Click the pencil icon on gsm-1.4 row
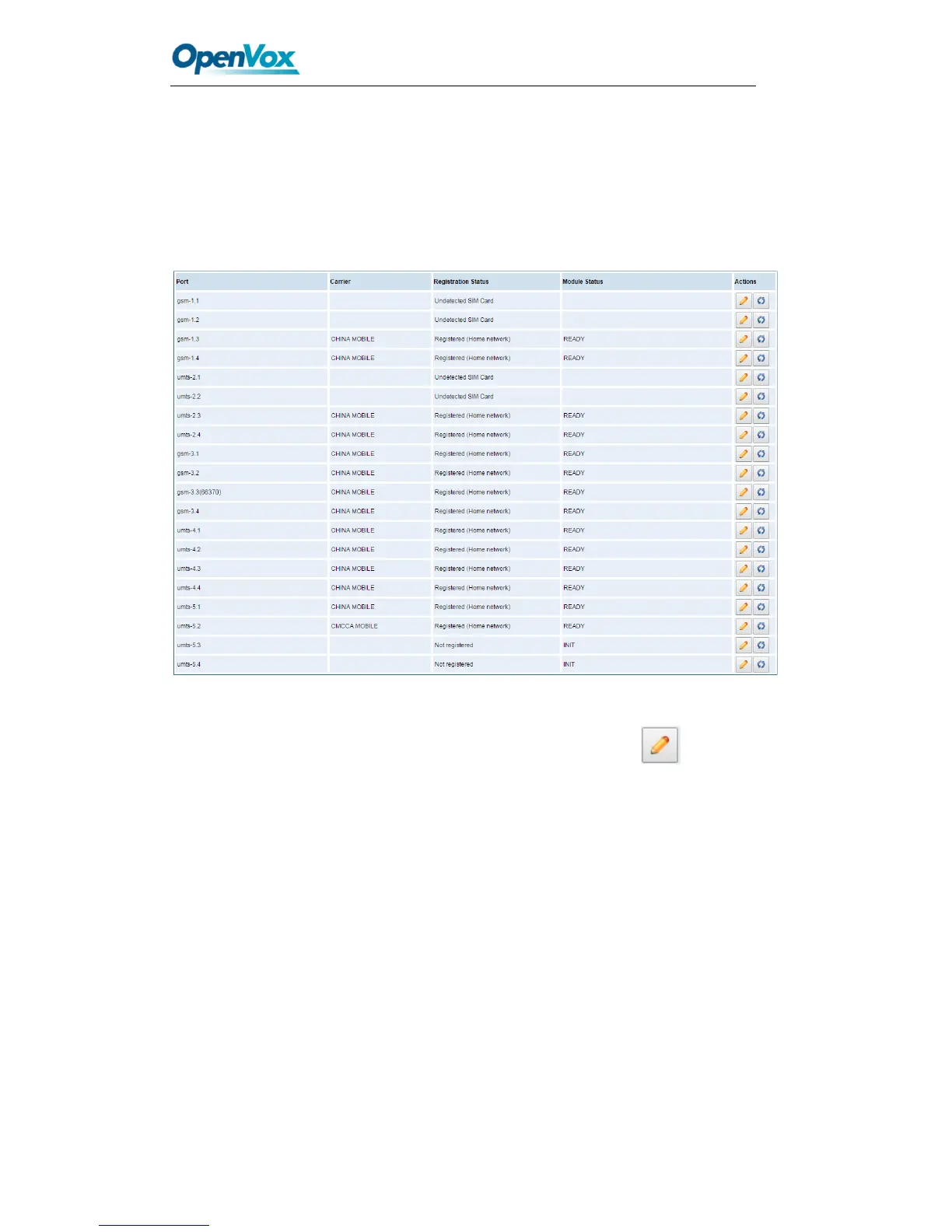The image size is (952, 1232). [744, 359]
